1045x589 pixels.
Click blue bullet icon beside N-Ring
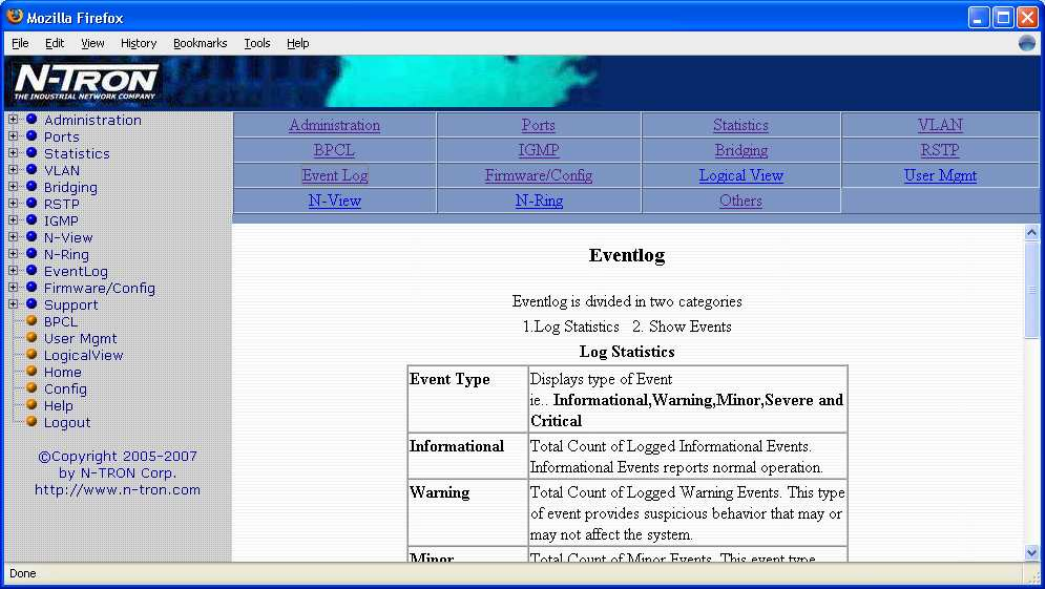click(x=31, y=254)
